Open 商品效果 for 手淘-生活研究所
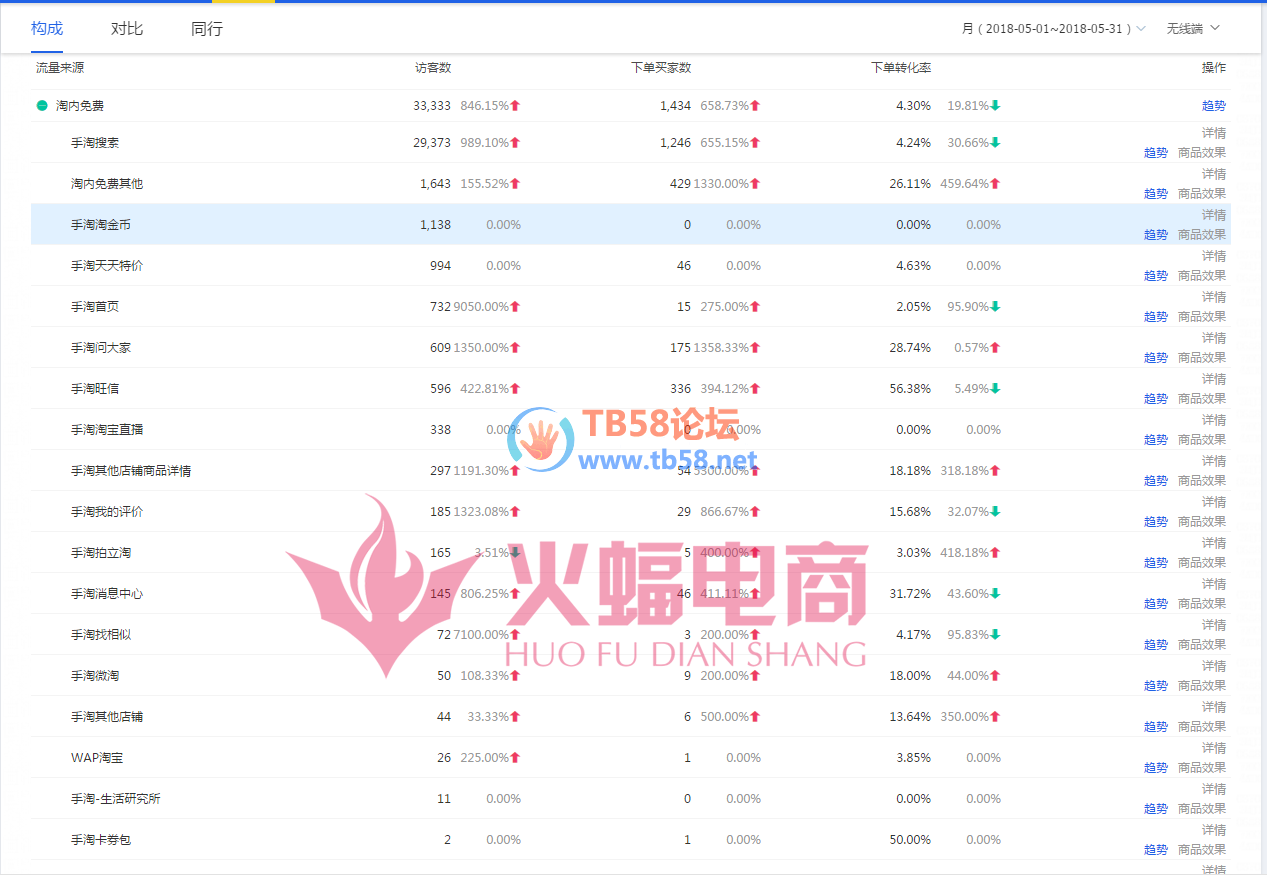The image size is (1267, 879). coord(1202,809)
